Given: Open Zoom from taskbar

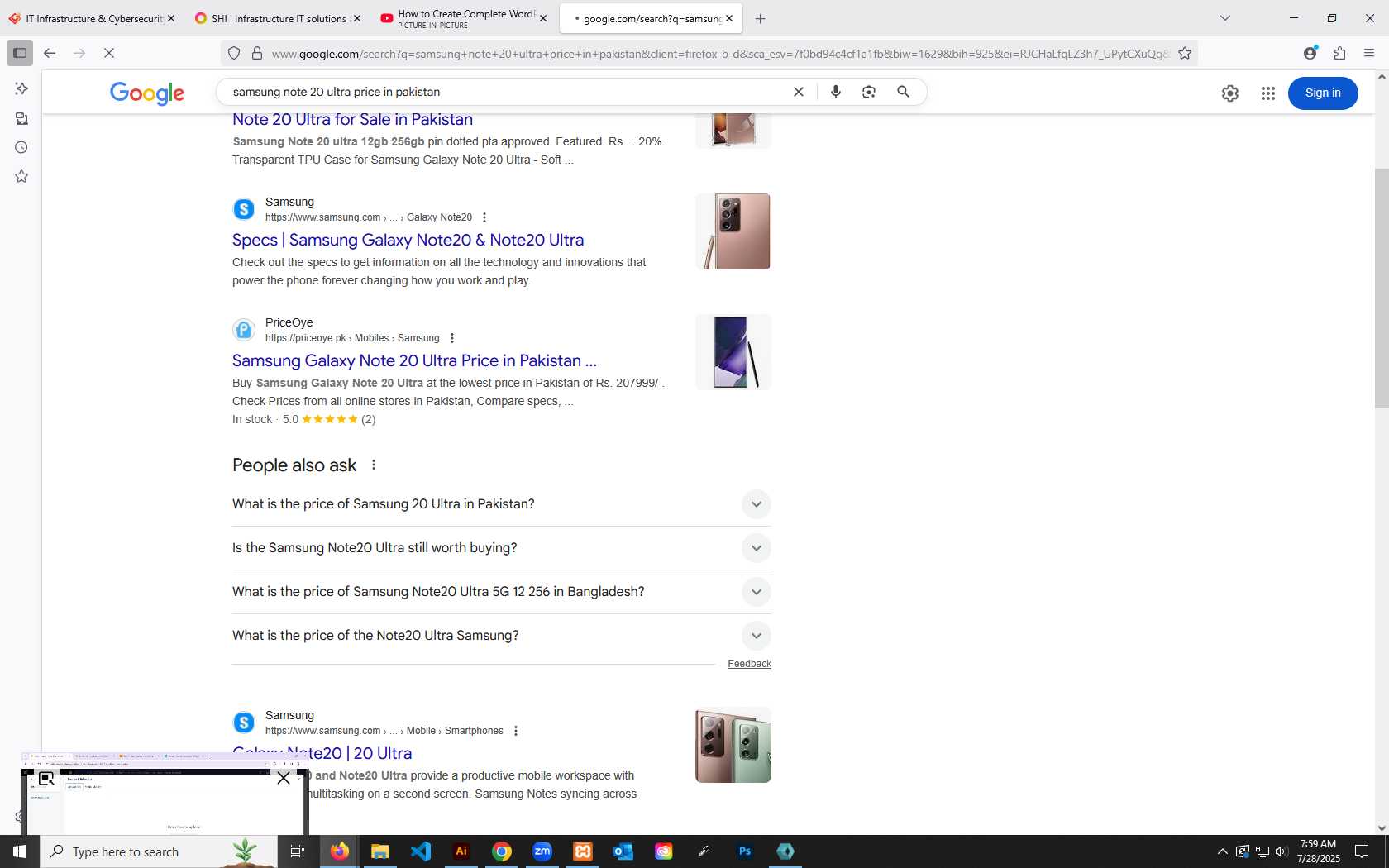Looking at the screenshot, I should [x=542, y=851].
